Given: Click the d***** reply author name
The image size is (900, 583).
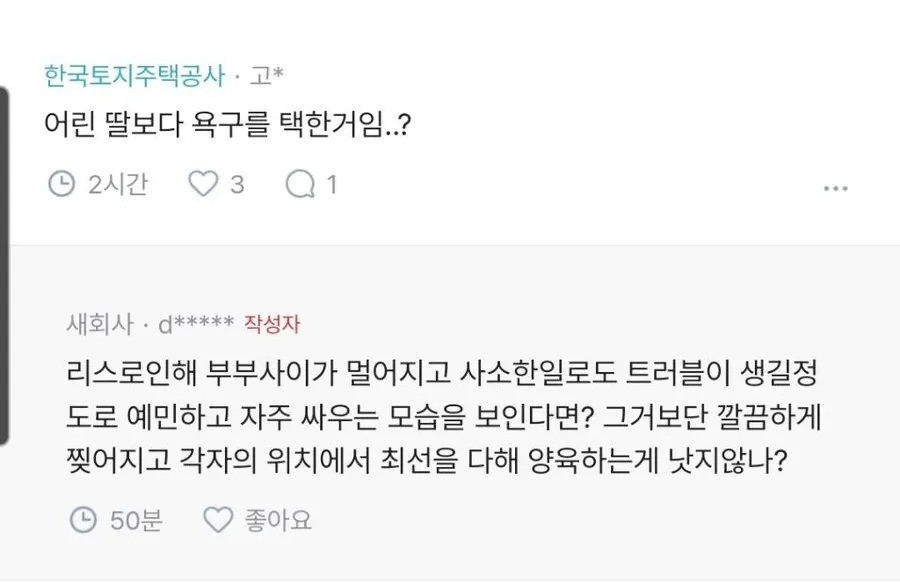Looking at the screenshot, I should [x=194, y=324].
